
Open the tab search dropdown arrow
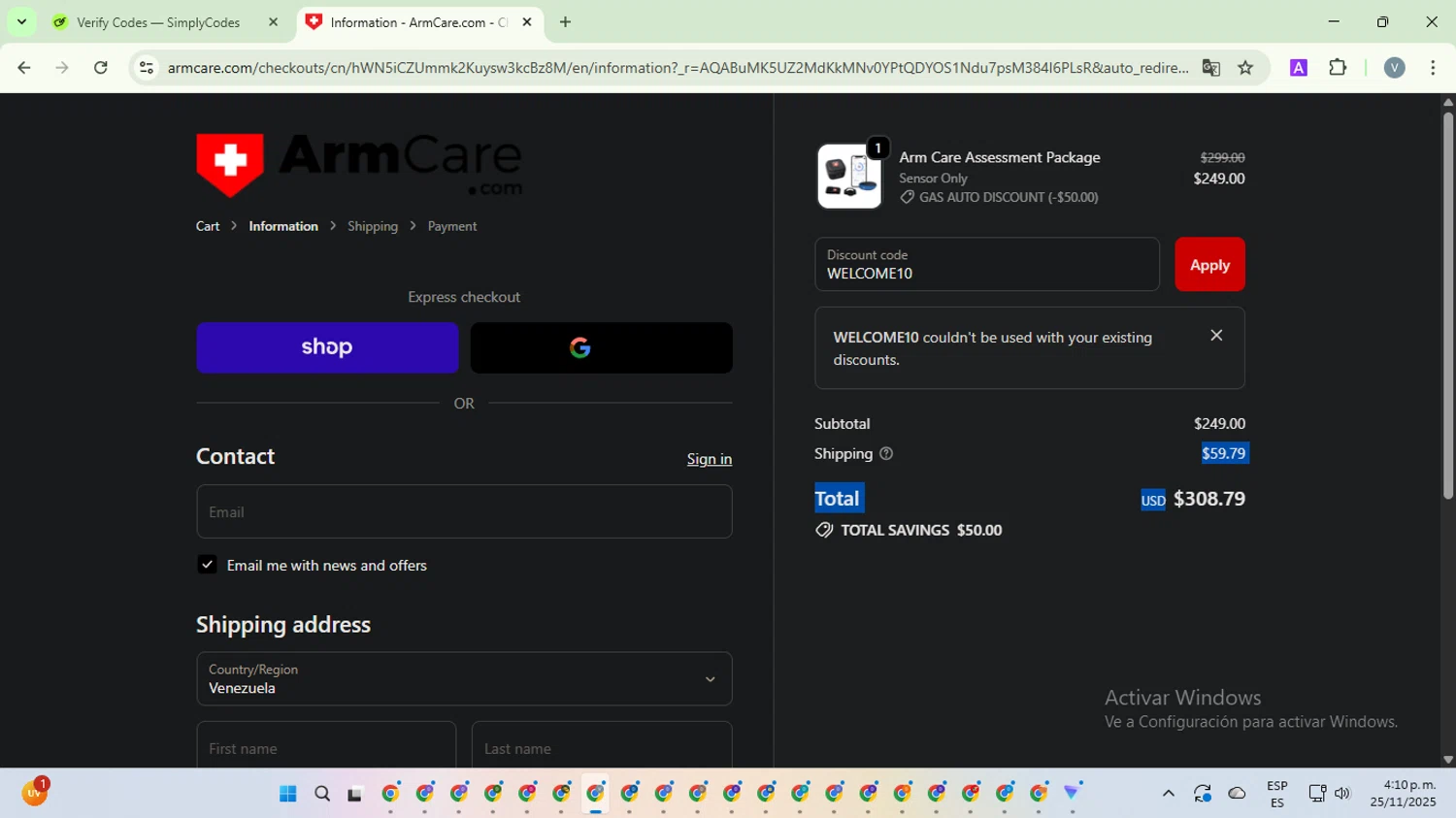21,22
